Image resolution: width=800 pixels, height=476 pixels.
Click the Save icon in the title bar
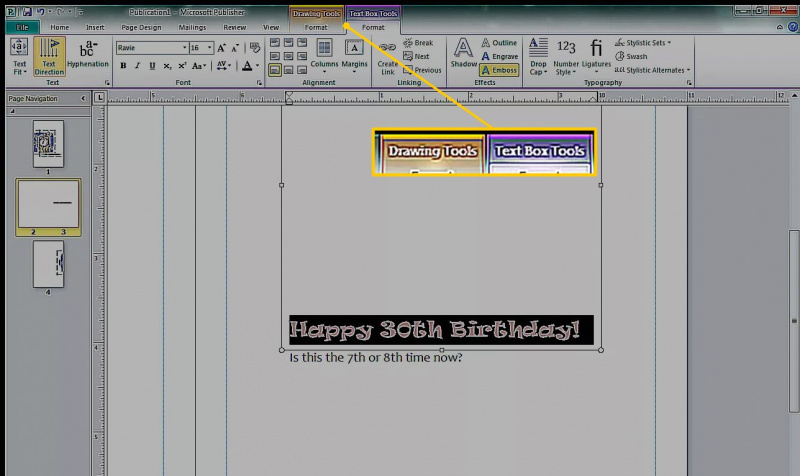(x=27, y=12)
